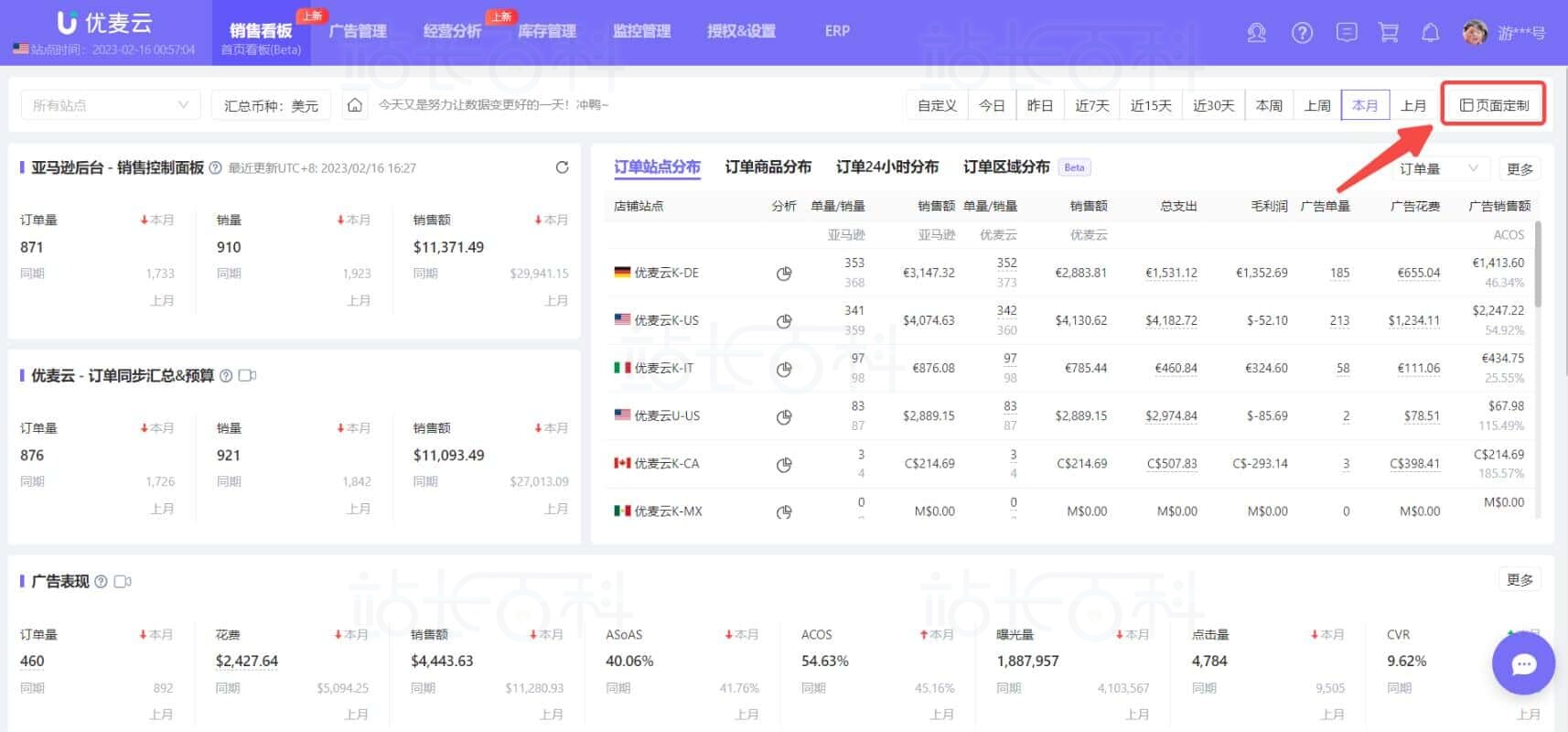Open the 库存管理 menu

pyautogui.click(x=547, y=31)
